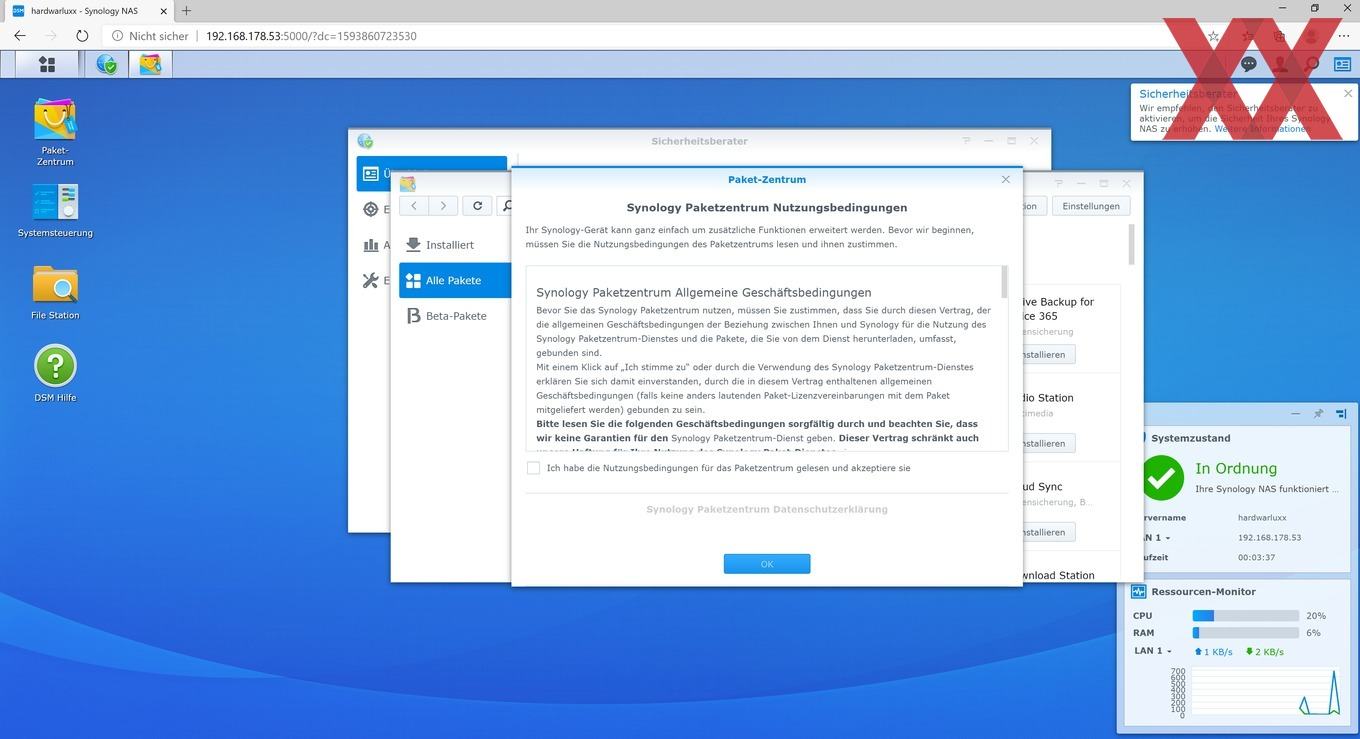The height and width of the screenshot is (739, 1360).
Task: Open Sicherheitsberater window help question mark
Action: [x=966, y=141]
